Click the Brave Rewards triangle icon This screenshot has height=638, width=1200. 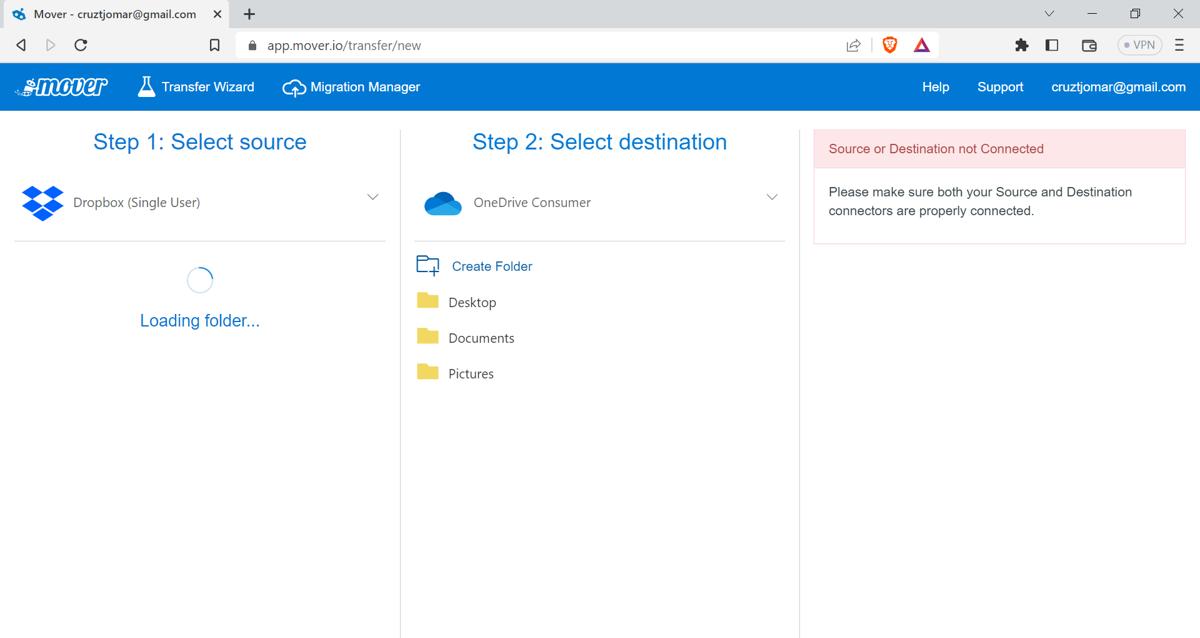pos(921,44)
